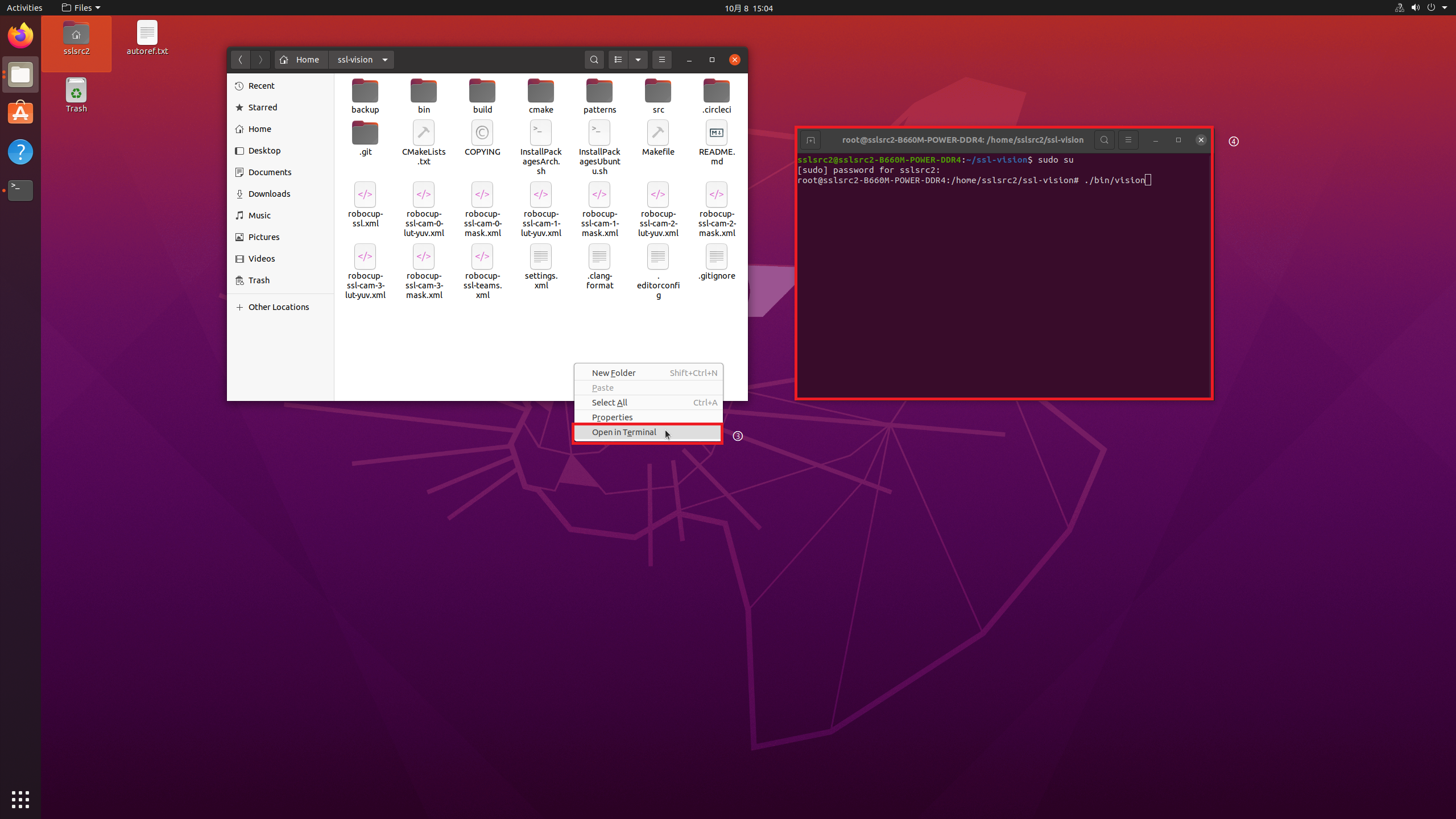Select Documents in sidebar

tap(280, 172)
